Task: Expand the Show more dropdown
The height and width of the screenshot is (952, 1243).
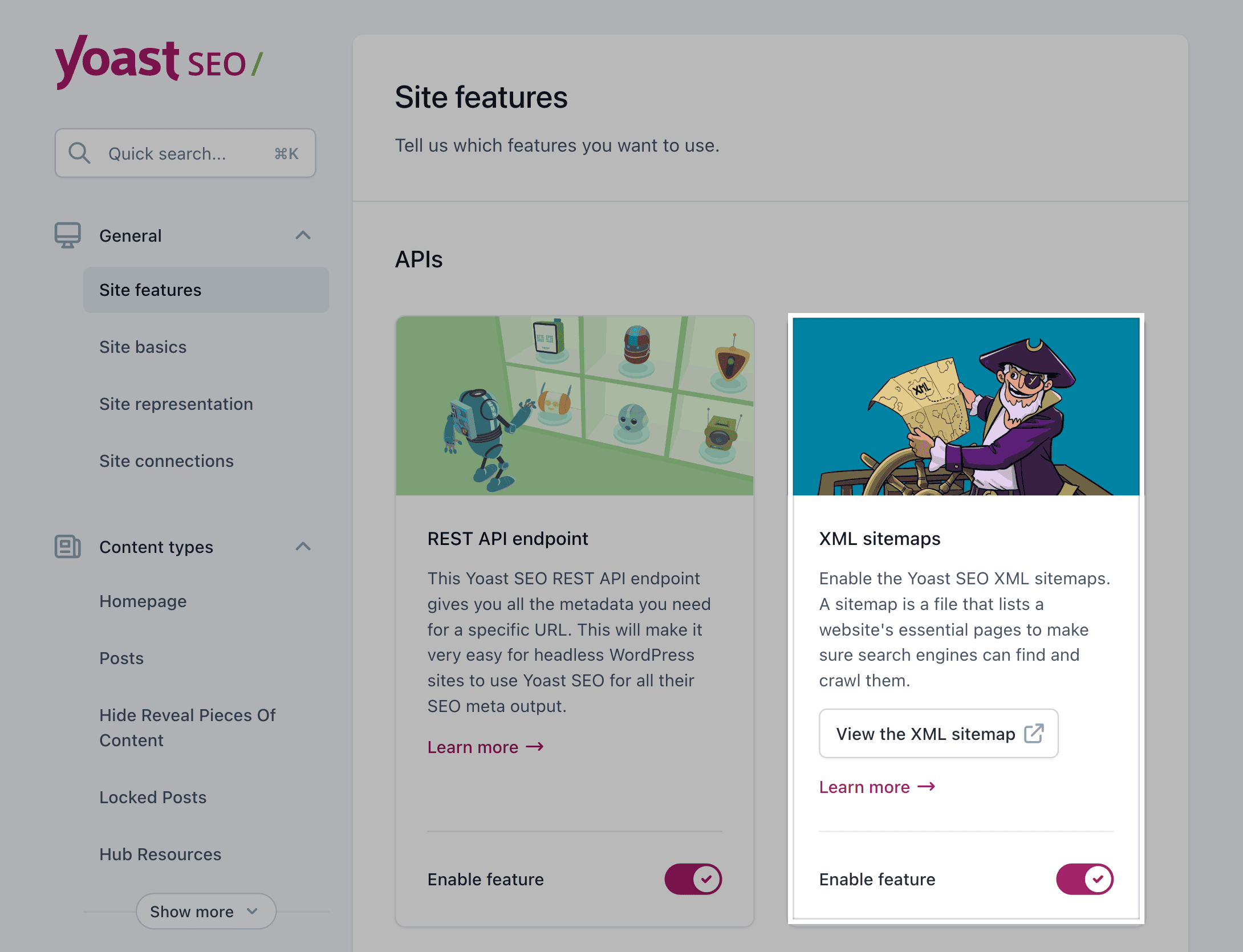Action: click(x=206, y=911)
